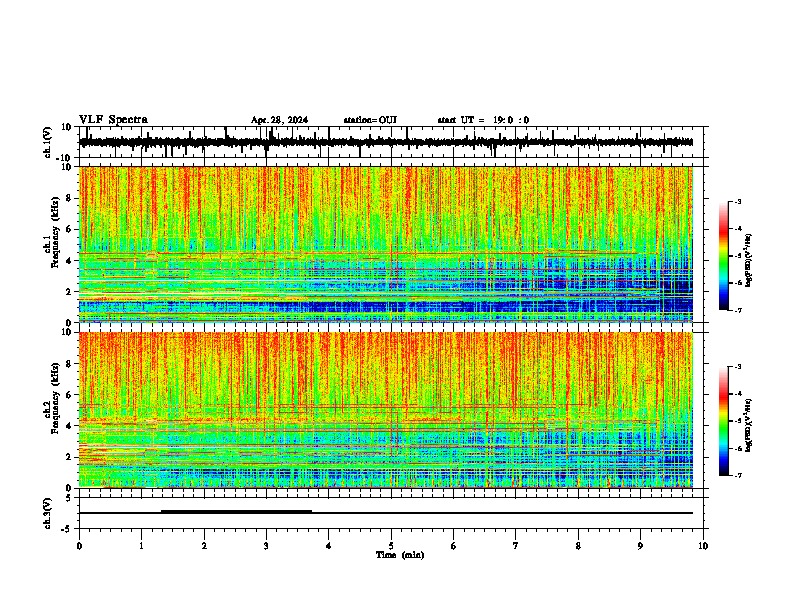This screenshot has height=612, width=792.
Task: Click the "2" kHz tick on ch.2 spectrogram
Action: point(70,457)
